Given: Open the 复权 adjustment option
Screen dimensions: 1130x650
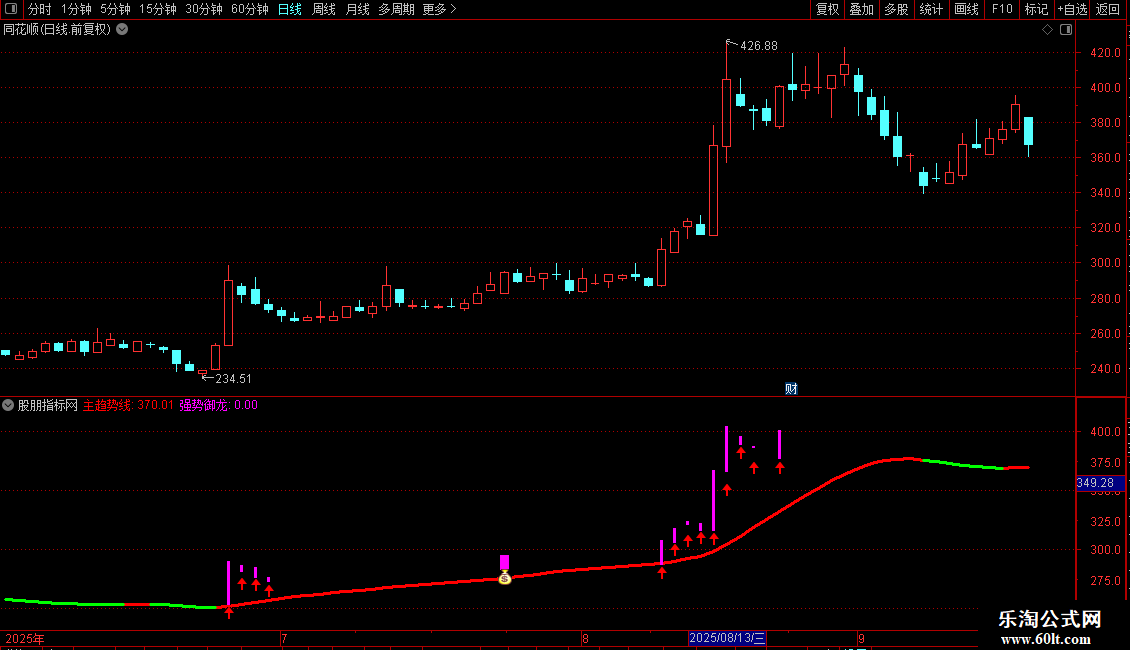Looking at the screenshot, I should coord(827,9).
